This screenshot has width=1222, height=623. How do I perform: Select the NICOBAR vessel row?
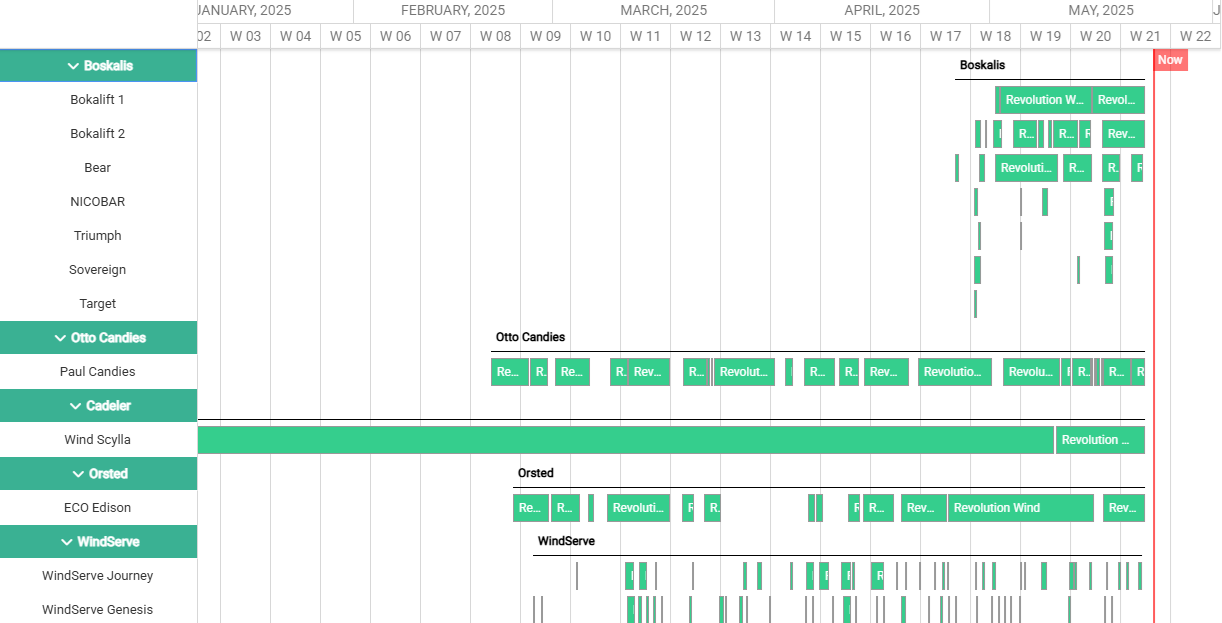pyautogui.click(x=98, y=202)
